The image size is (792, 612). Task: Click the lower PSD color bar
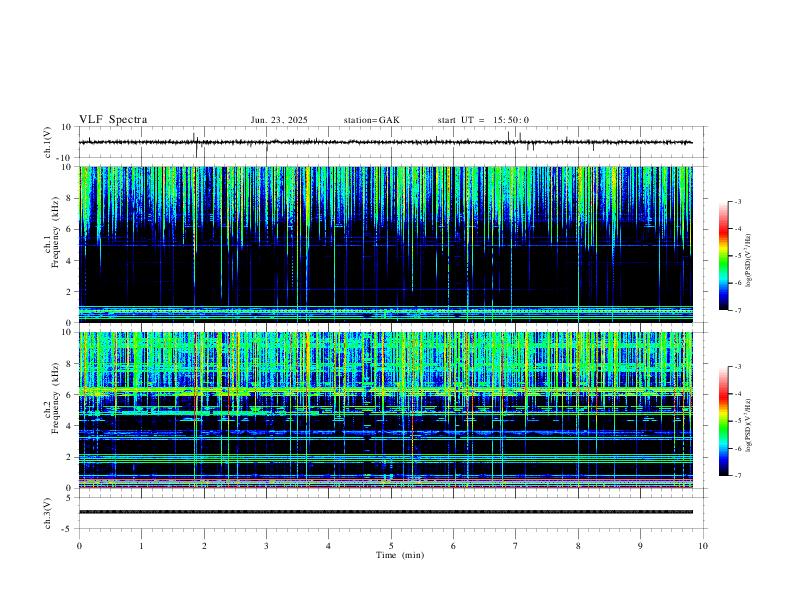point(723,421)
